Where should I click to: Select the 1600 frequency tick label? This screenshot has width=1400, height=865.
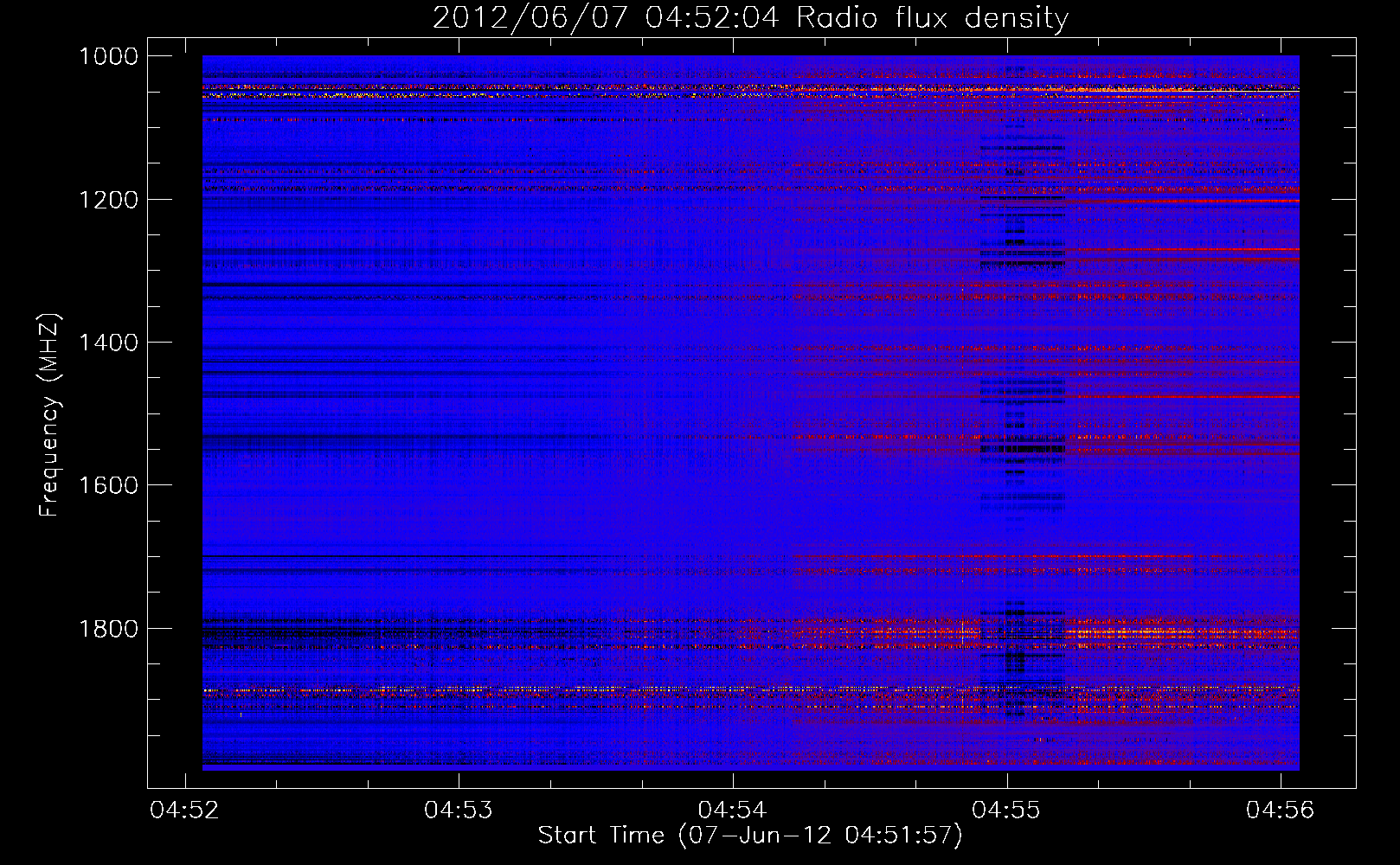(x=108, y=485)
